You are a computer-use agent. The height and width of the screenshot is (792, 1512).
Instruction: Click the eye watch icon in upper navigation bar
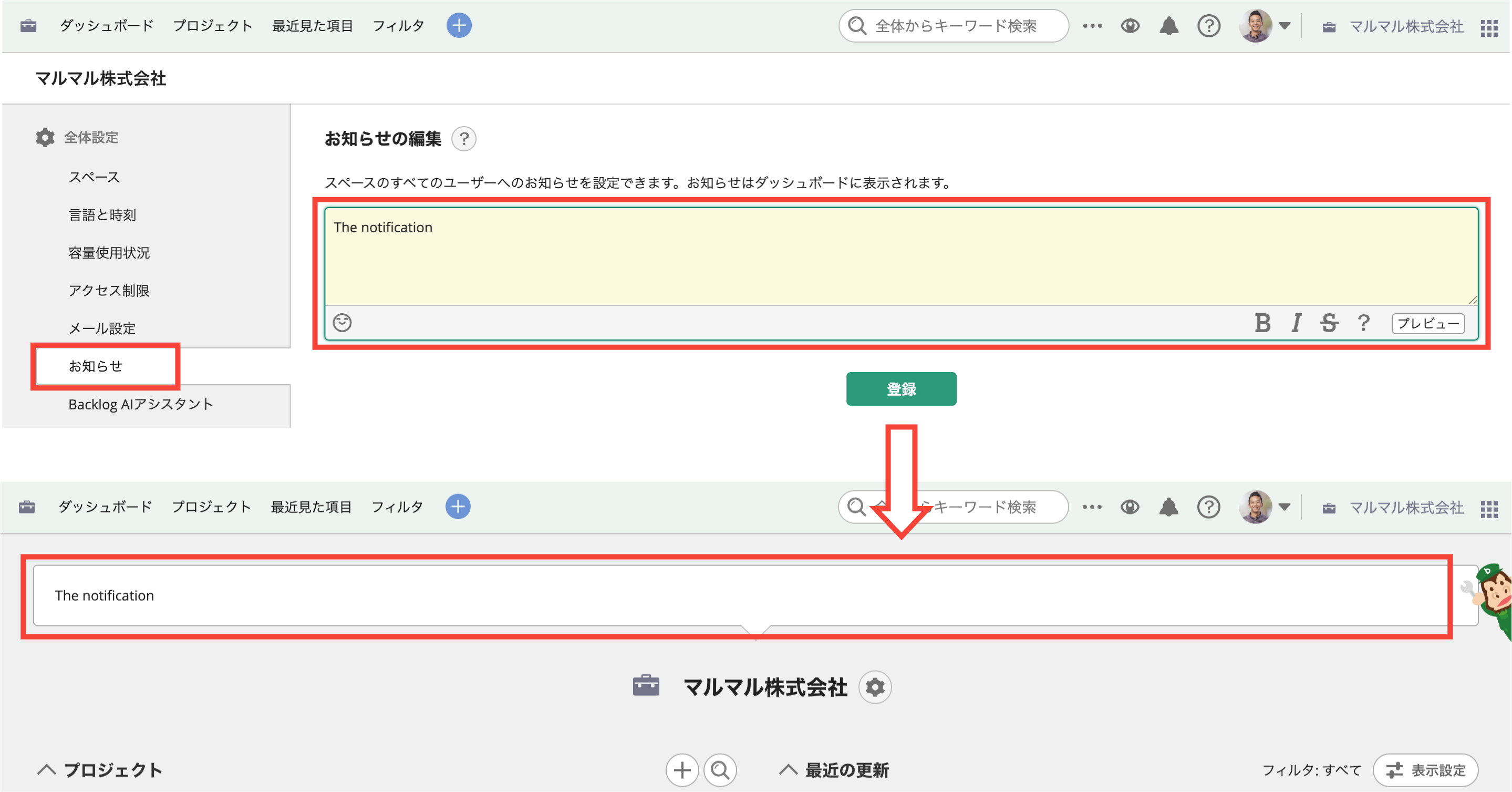click(x=1130, y=26)
